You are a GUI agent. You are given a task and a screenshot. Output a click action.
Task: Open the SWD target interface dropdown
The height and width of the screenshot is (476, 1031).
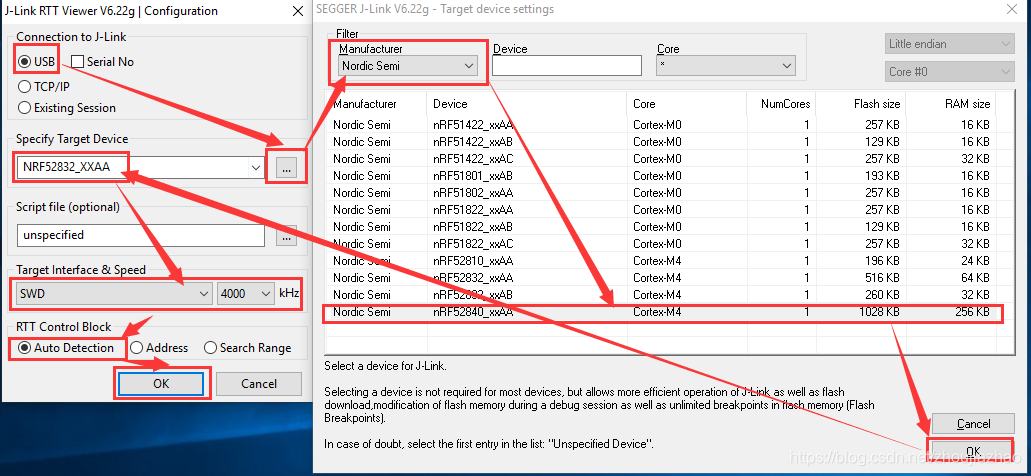112,294
